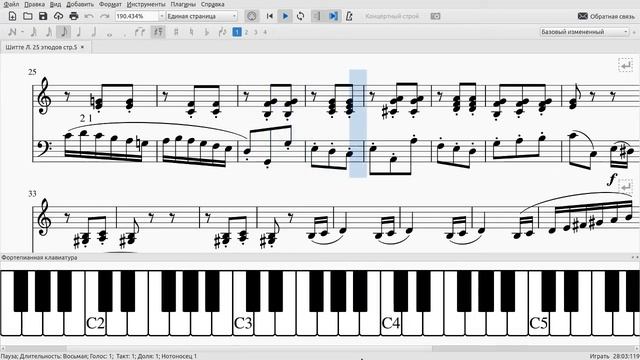
Task: Open the Плагины menu
Action: [183, 4]
